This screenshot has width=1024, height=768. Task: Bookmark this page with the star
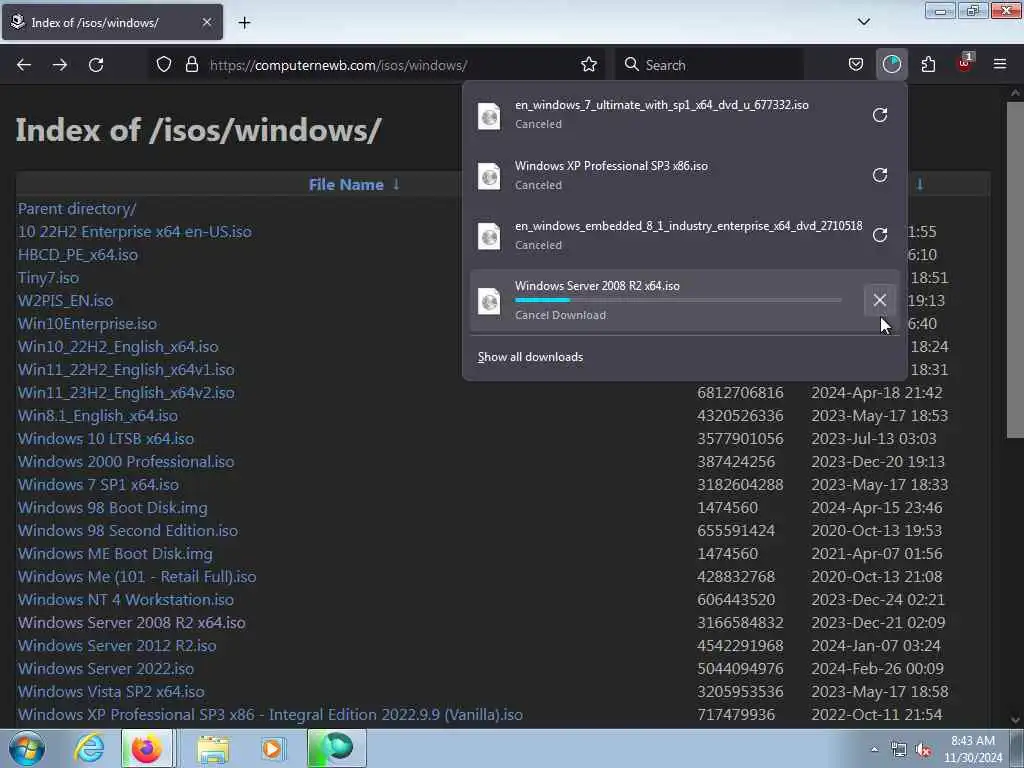[x=588, y=65]
